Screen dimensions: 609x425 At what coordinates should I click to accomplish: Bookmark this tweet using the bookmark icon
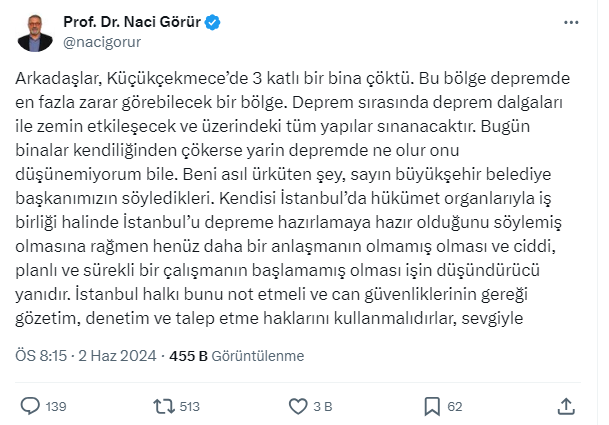point(431,406)
